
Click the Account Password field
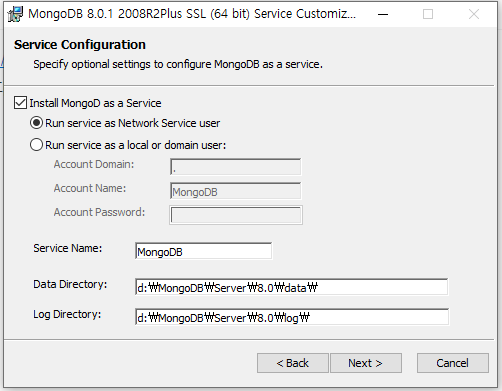[236, 215]
